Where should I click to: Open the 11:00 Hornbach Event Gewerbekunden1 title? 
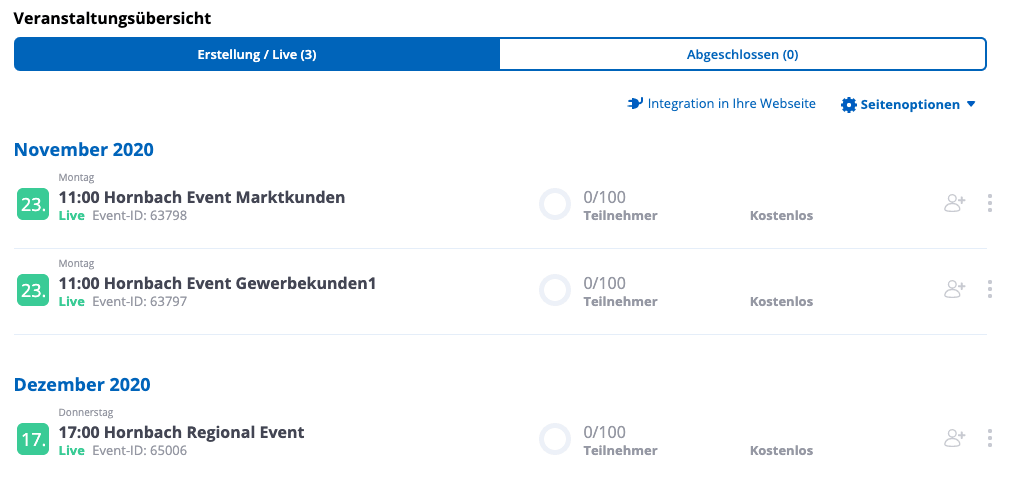(x=217, y=283)
